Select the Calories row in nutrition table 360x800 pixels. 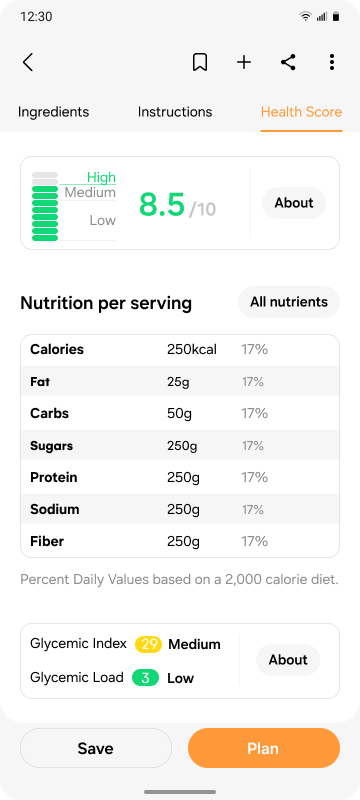click(180, 350)
